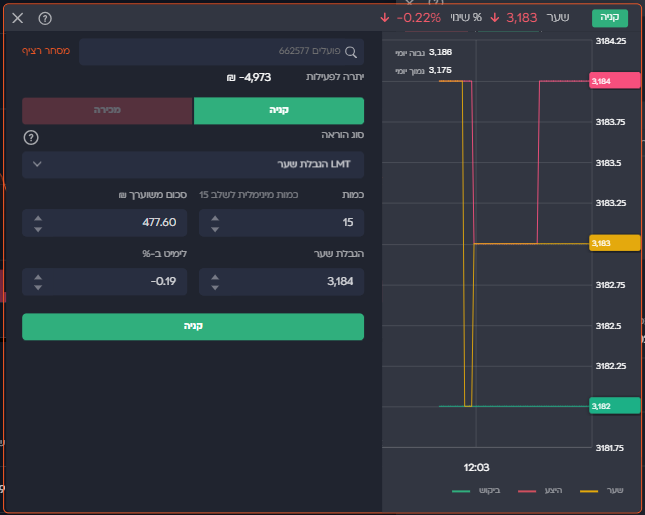645x515 pixels.
Task: Open help icon for order type (סוג הוראה)
Action: point(31,137)
